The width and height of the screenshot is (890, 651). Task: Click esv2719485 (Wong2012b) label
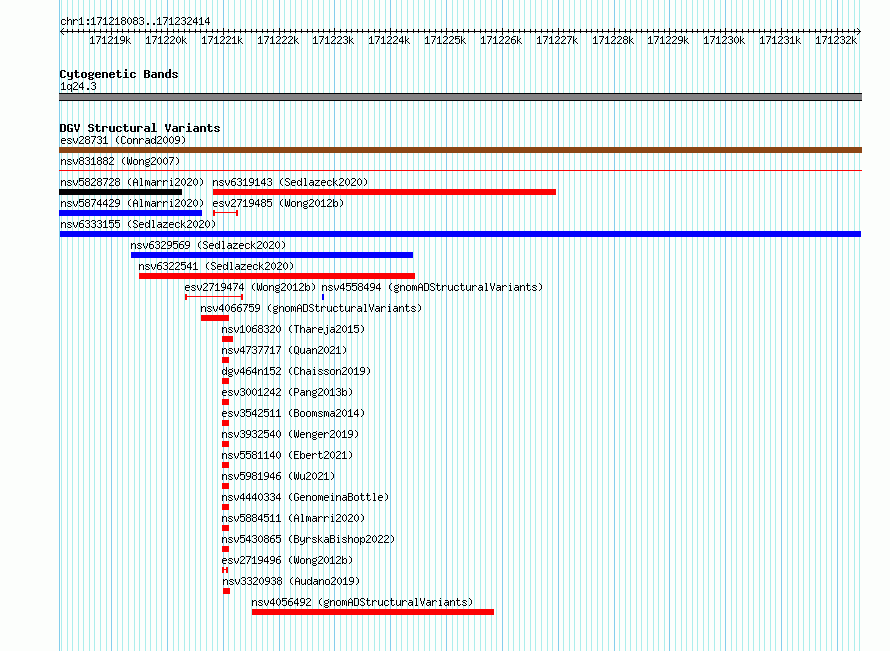pos(278,203)
